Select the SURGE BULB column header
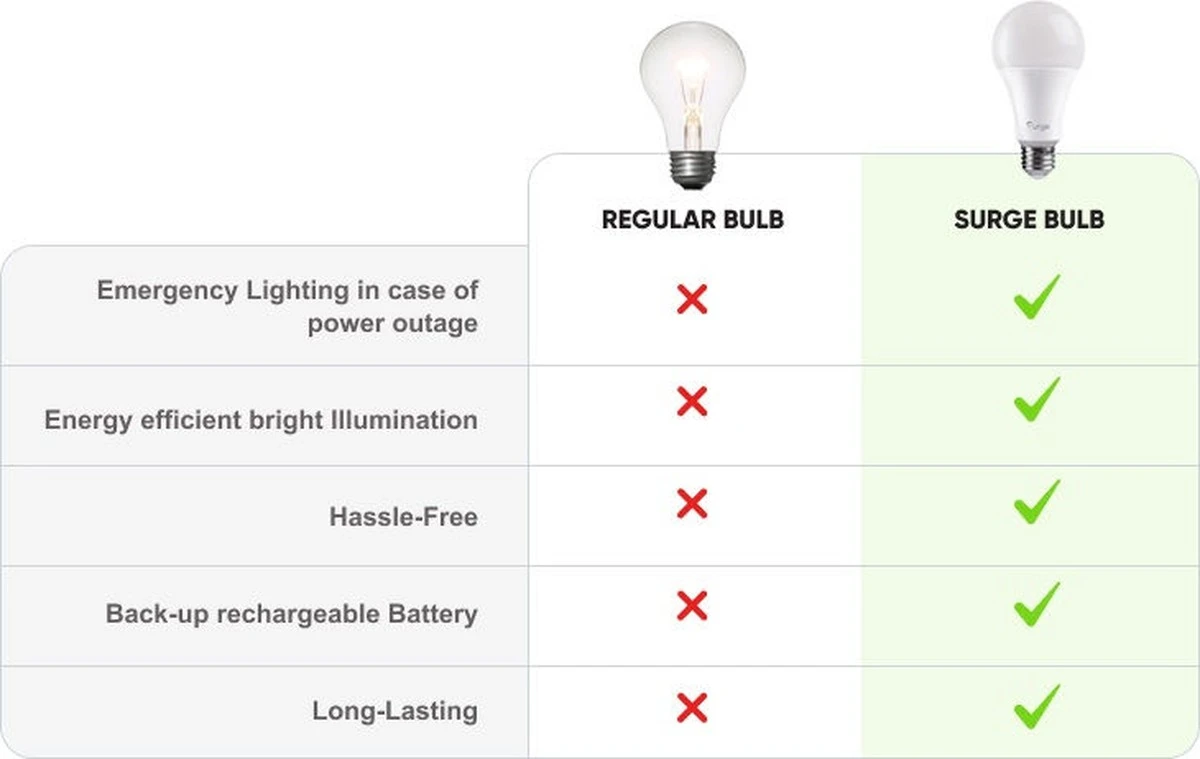 click(1029, 220)
